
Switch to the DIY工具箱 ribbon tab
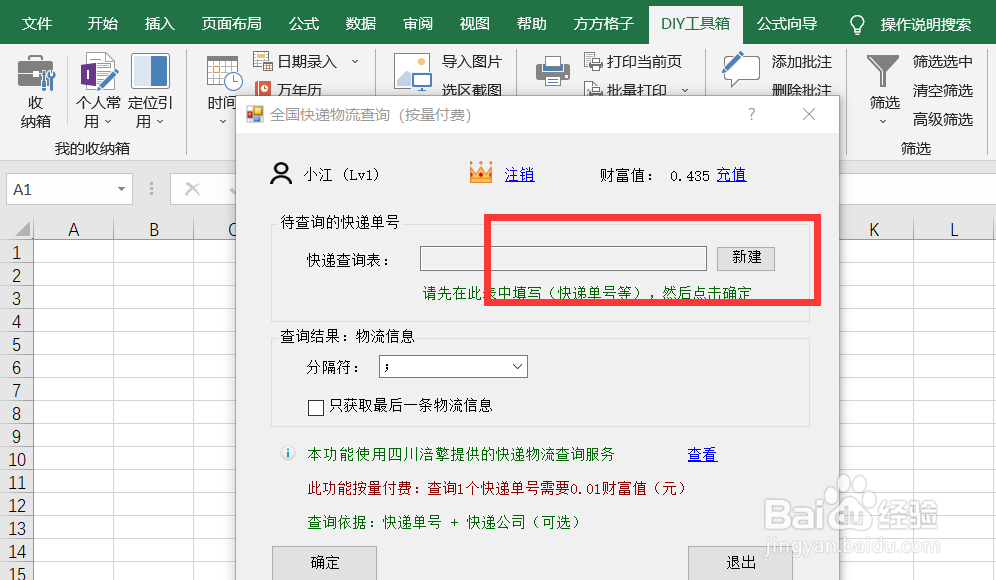(695, 23)
